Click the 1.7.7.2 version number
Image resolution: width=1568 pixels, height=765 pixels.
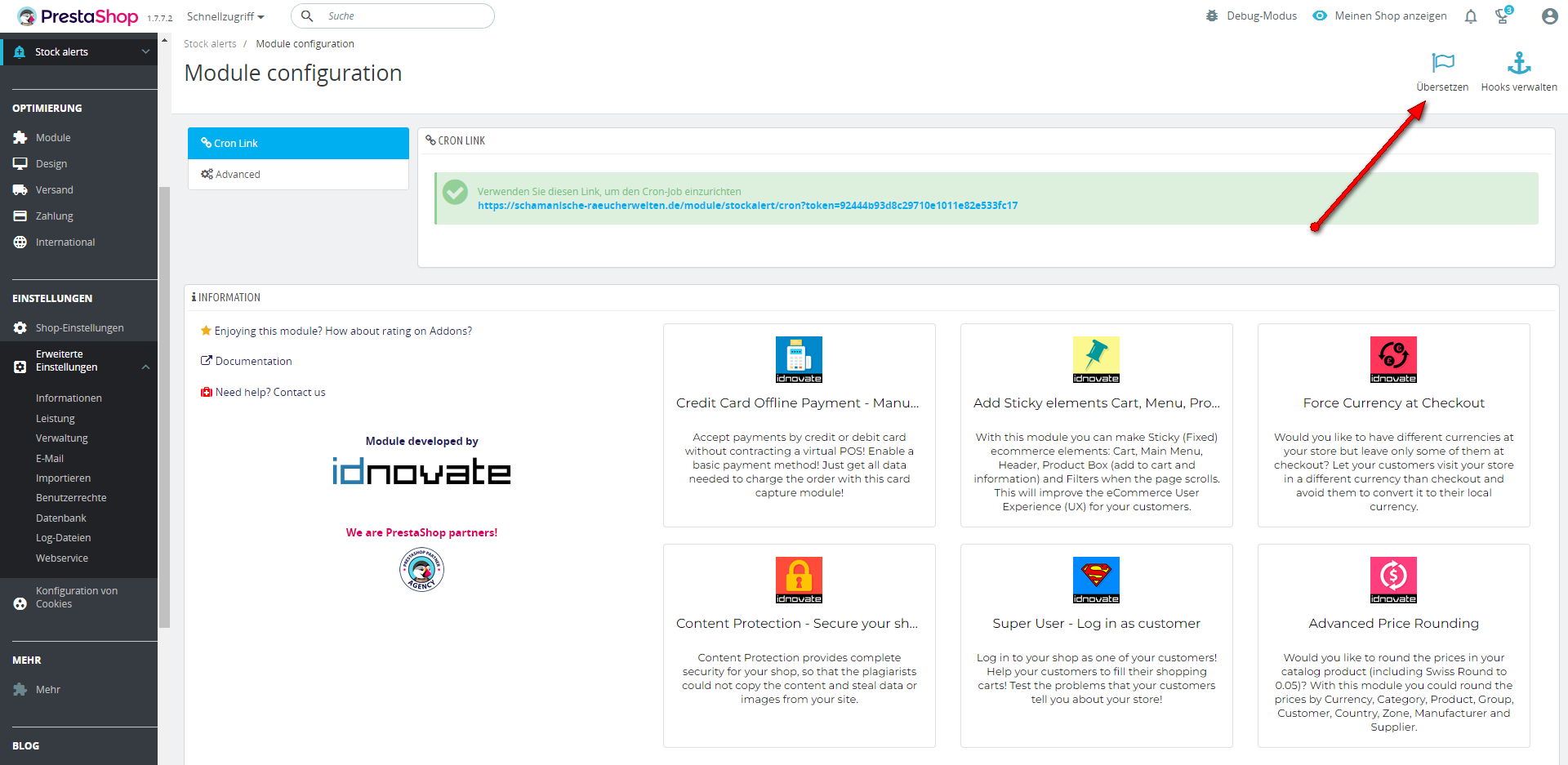point(160,18)
